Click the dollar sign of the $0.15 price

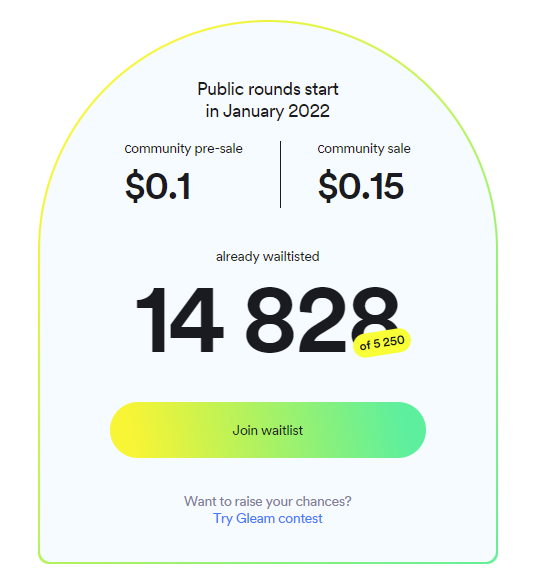[x=328, y=185]
